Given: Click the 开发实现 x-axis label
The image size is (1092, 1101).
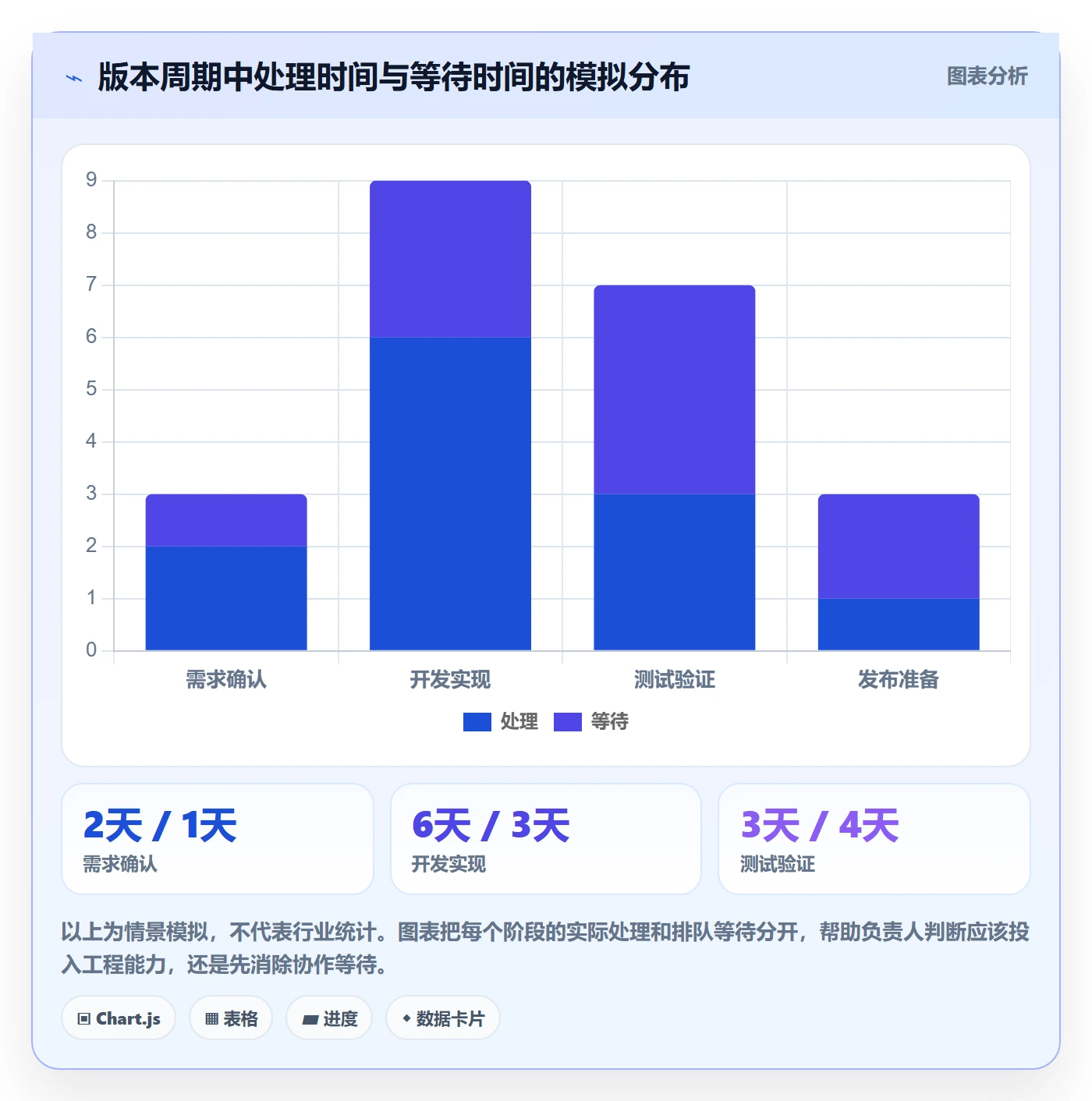Looking at the screenshot, I should [x=450, y=680].
